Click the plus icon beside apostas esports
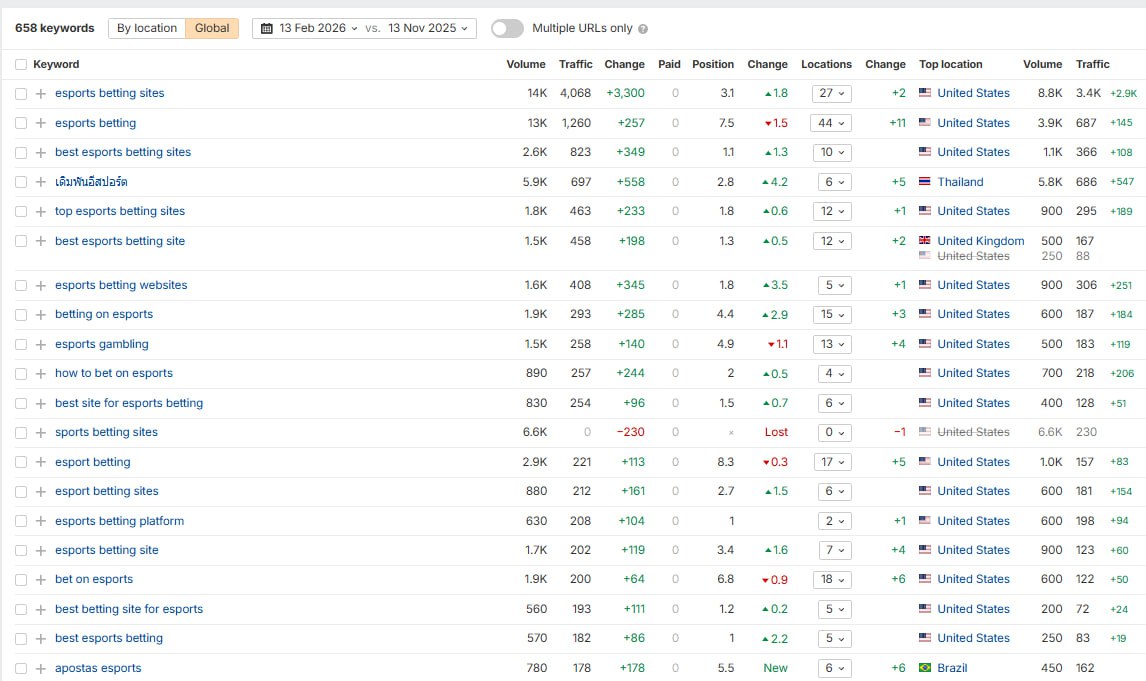Viewport: 1146px width, 681px height. (41, 669)
